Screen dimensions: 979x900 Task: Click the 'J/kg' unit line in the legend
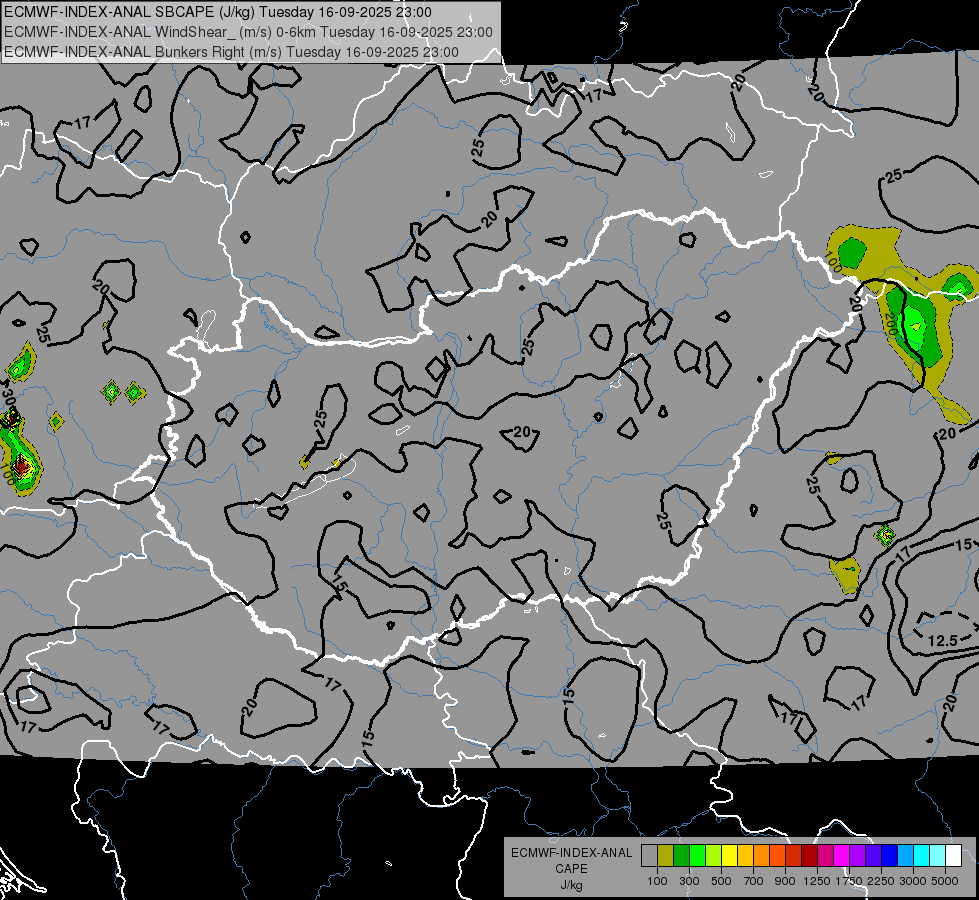(x=571, y=885)
